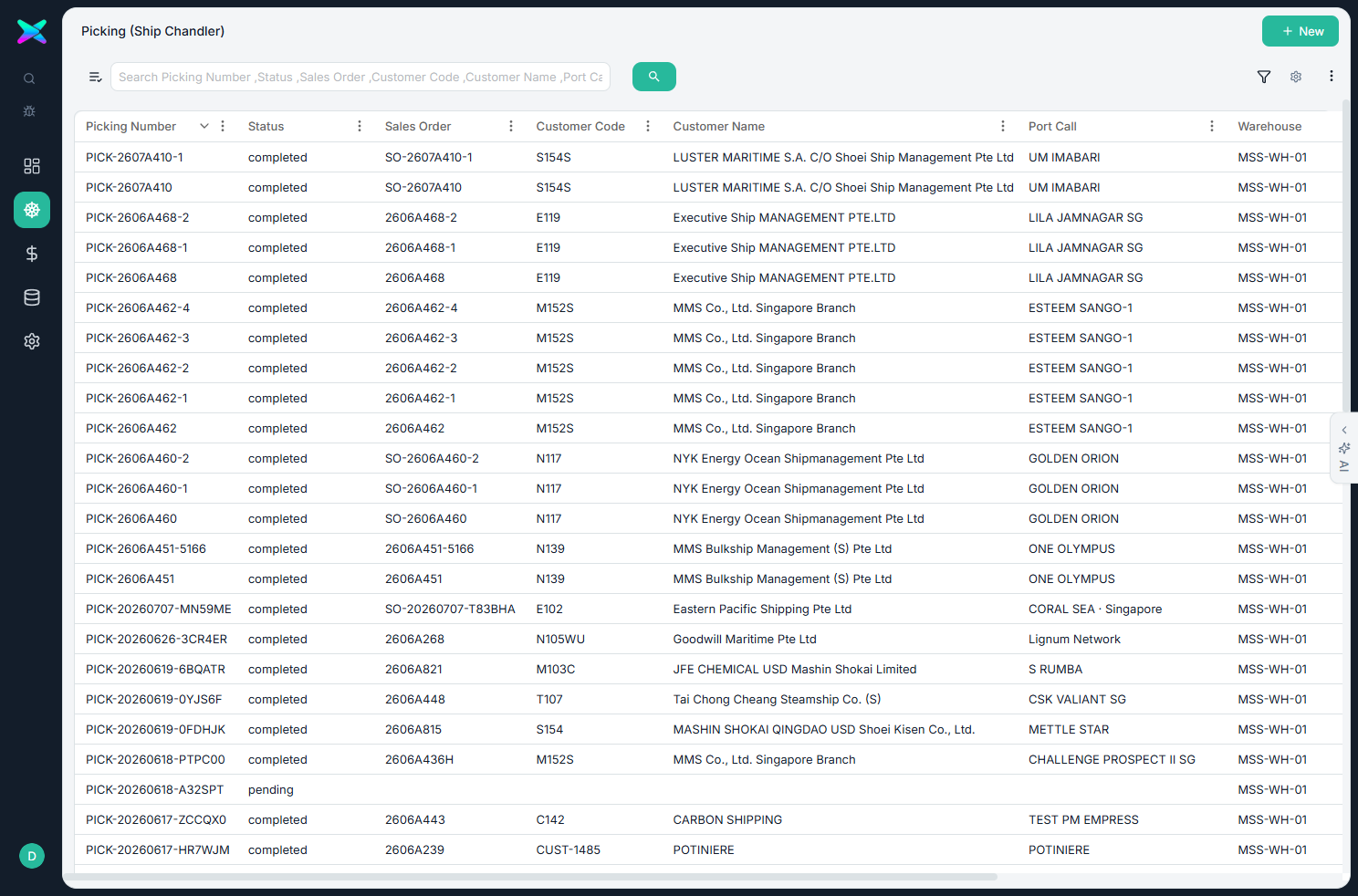Click customer Goodwill Maritime Pte Ltd
1358x896 pixels.
745,639
